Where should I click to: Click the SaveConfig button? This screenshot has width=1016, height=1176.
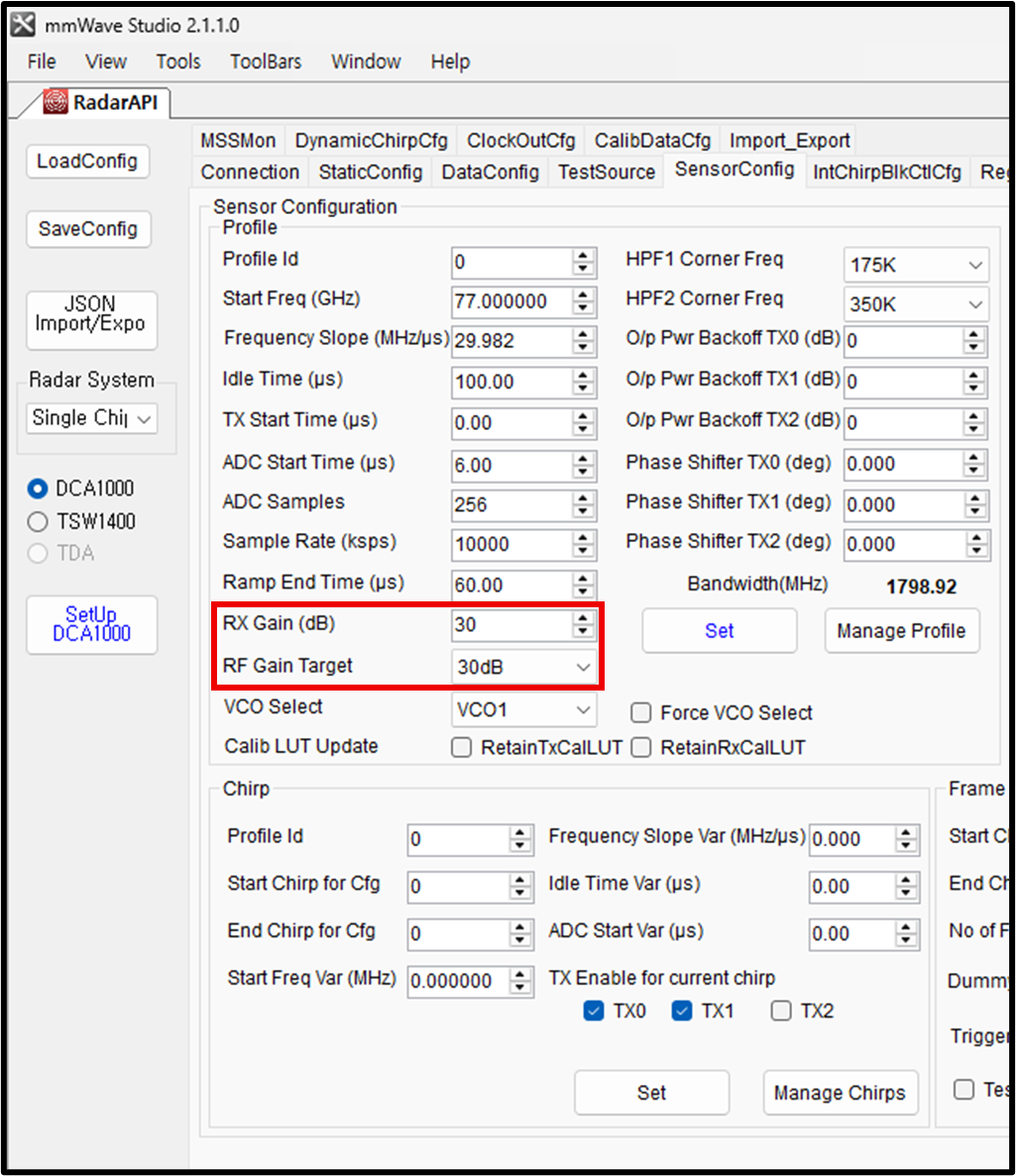pyautogui.click(x=88, y=229)
